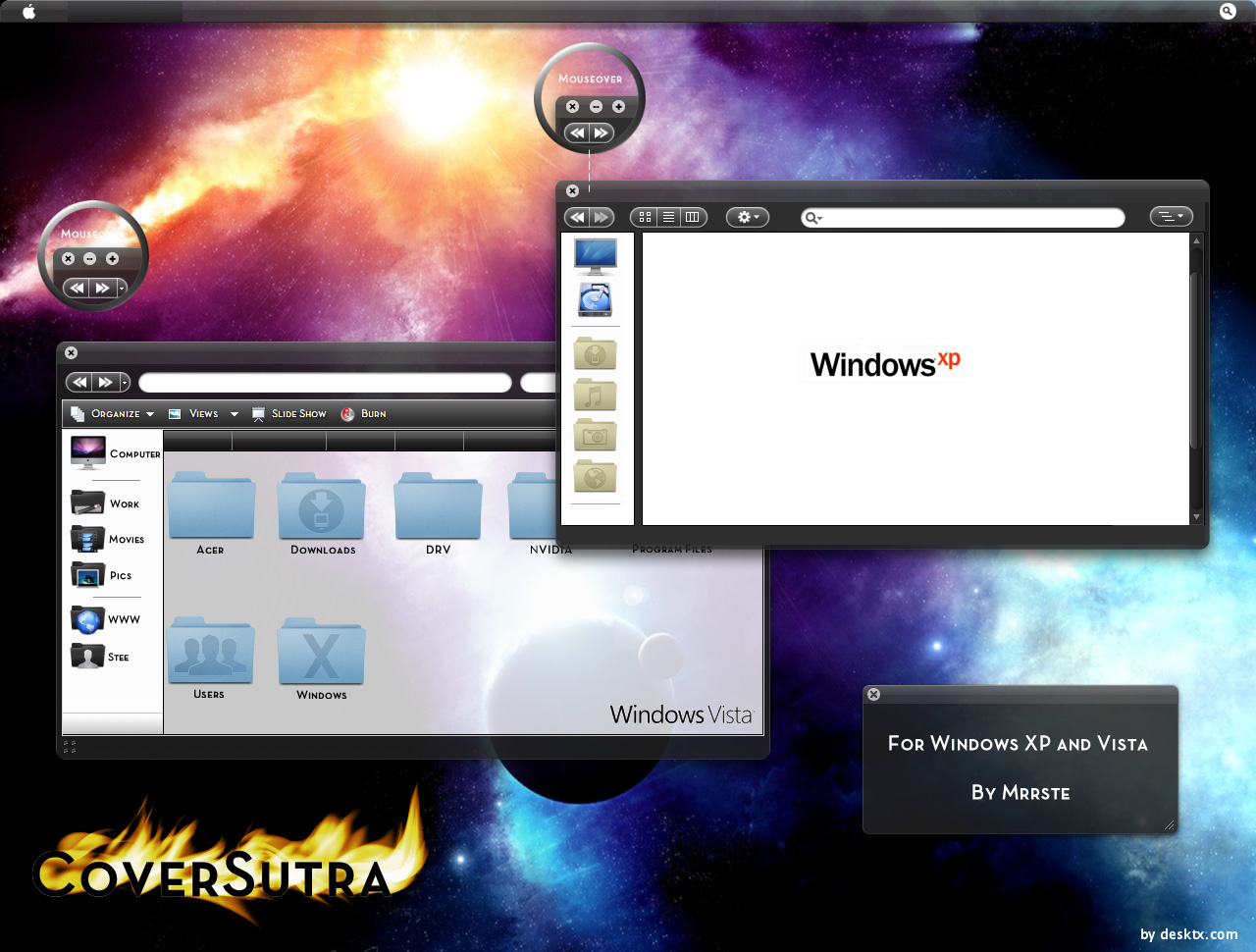Click the Vista window address bar
The image size is (1256, 952).
coord(325,382)
